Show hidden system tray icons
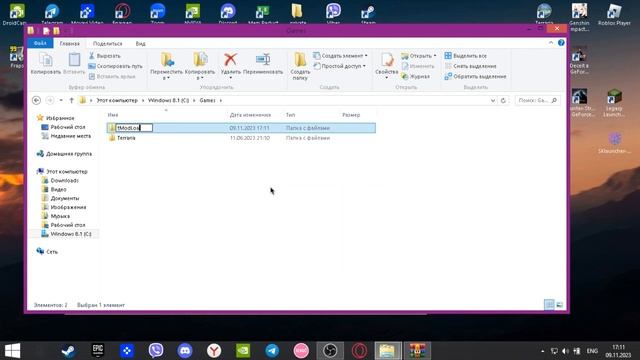This screenshot has height=360, width=640. coord(542,351)
